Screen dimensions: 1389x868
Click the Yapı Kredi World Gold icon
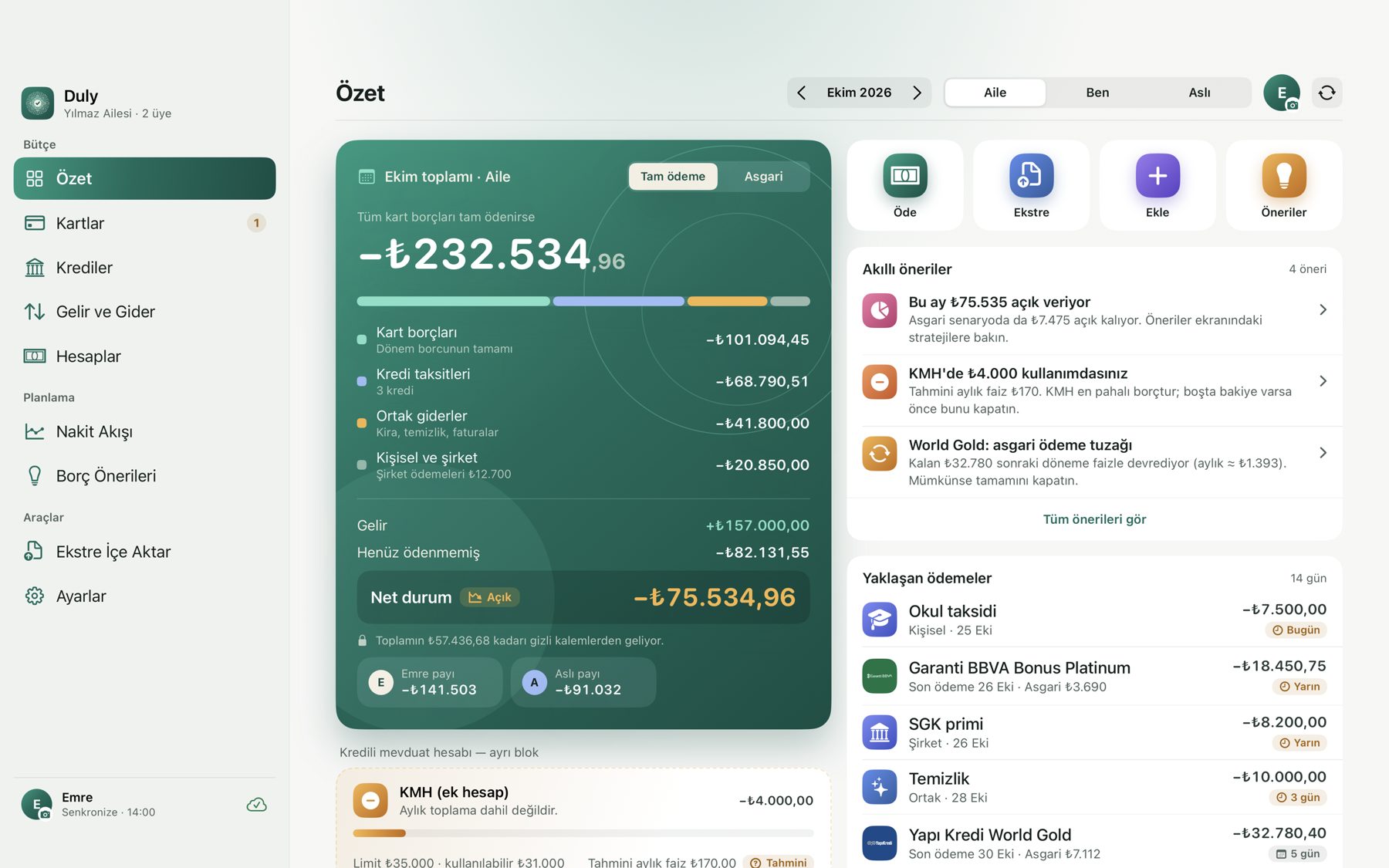tap(880, 843)
